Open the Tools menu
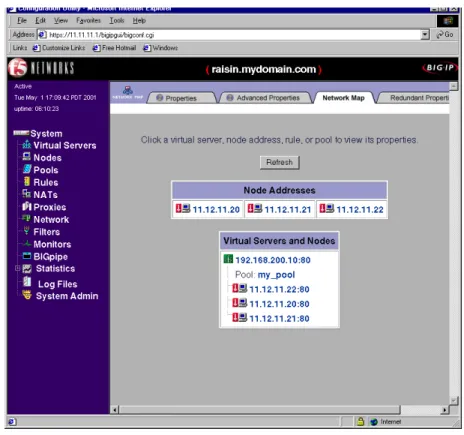This screenshot has width=464, height=435. [117, 21]
